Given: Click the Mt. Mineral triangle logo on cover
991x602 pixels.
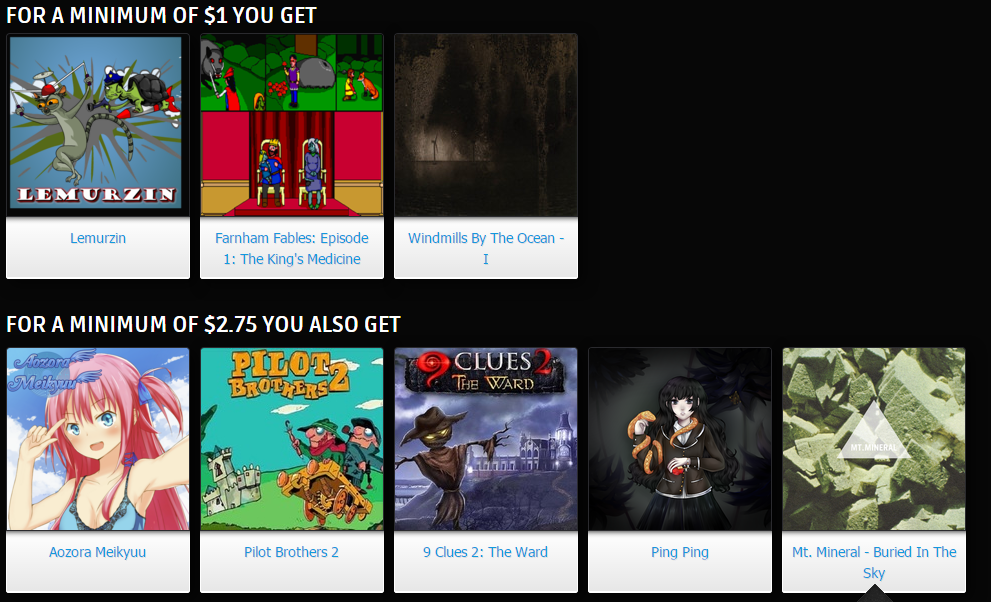Looking at the screenshot, I should [x=873, y=431].
